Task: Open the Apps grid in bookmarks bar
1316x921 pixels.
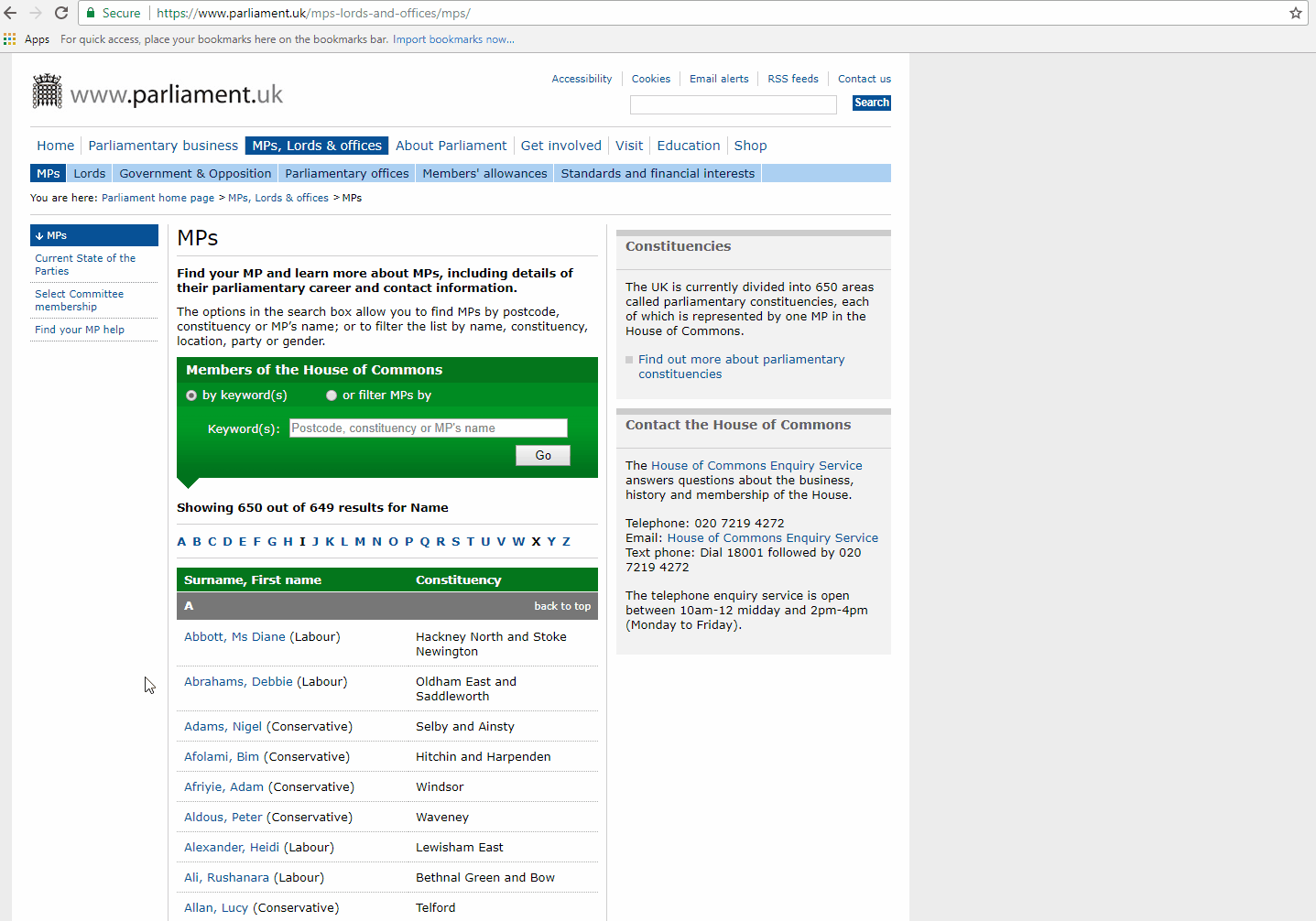Action: pyautogui.click(x=10, y=39)
